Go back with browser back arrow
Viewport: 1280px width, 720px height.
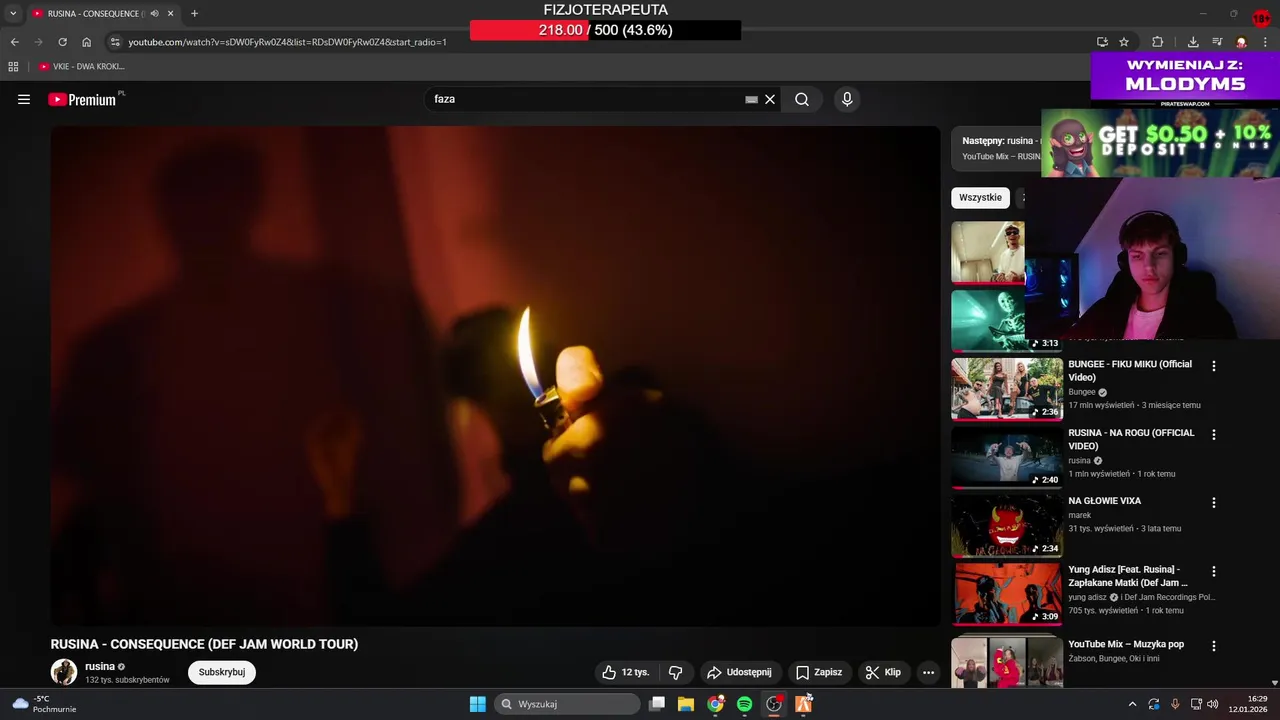[14, 42]
